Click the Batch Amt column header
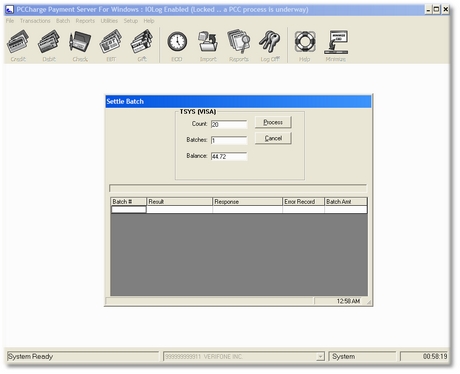The height and width of the screenshot is (374, 460). [346, 202]
